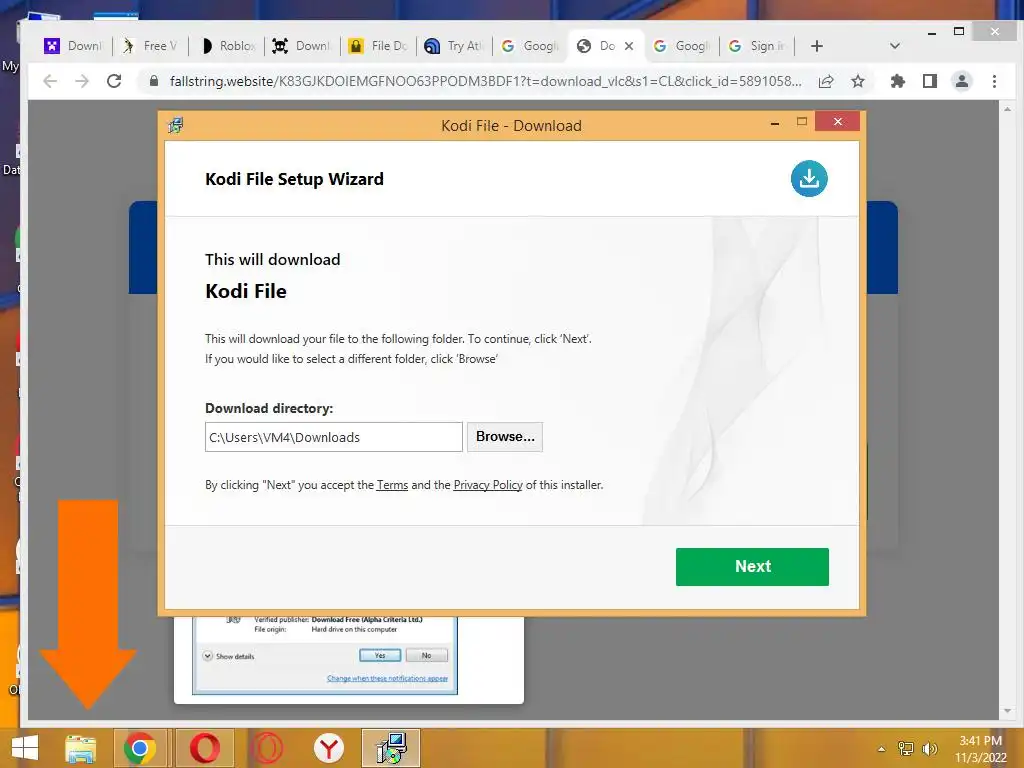
Task: Switch to the Try Atl browser tab
Action: click(x=454, y=46)
